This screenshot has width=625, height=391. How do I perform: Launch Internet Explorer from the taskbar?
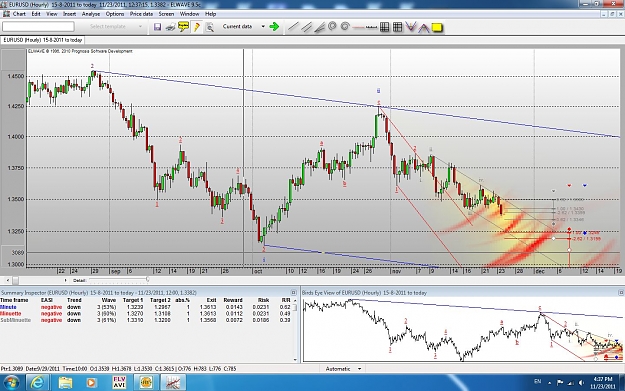(x=38, y=383)
